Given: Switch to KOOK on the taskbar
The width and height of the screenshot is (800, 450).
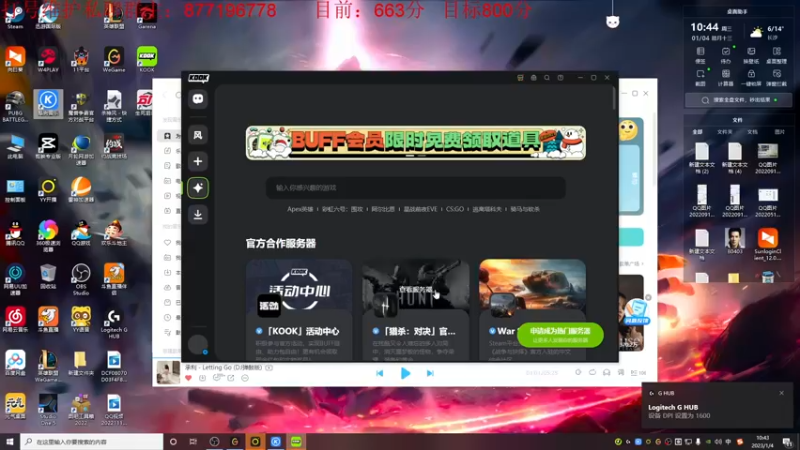Looking at the screenshot, I should (296, 441).
